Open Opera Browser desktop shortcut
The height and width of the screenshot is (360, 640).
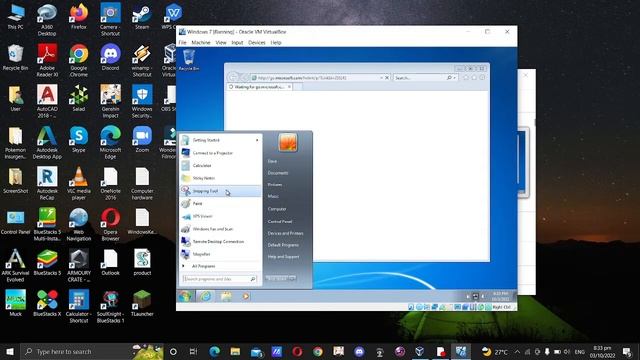tap(110, 224)
